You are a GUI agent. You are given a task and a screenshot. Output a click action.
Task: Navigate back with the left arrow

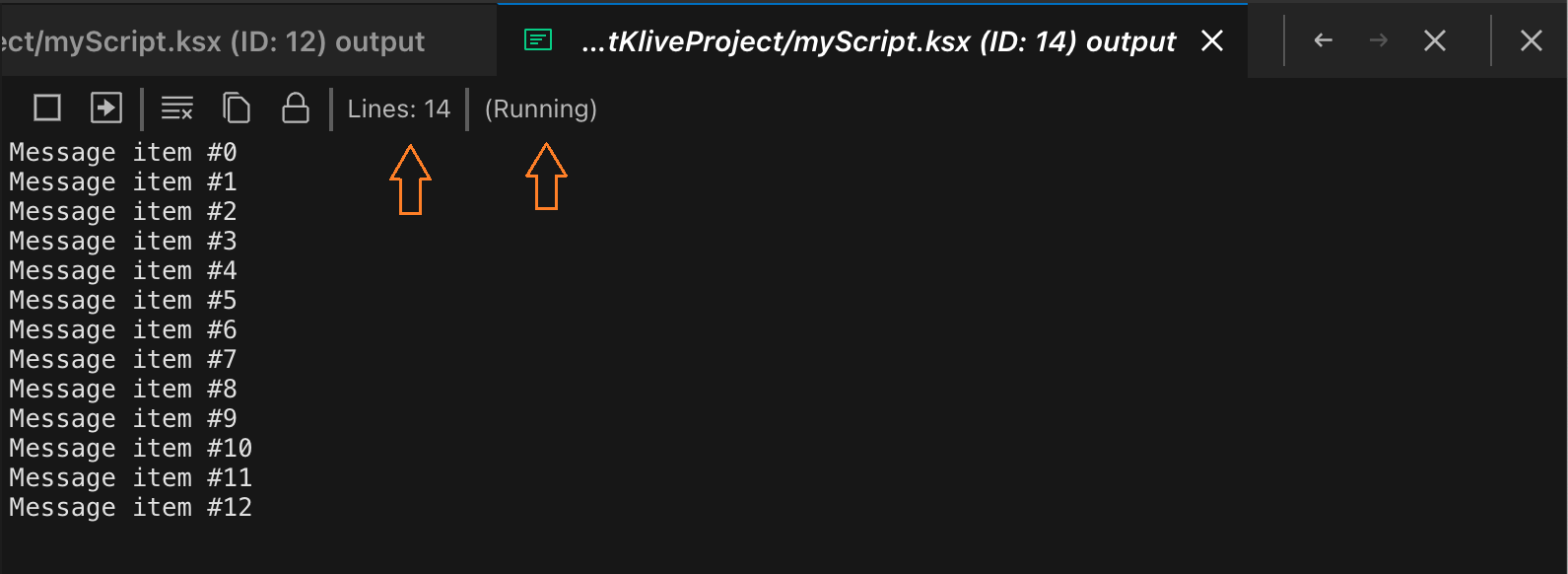(x=1324, y=40)
